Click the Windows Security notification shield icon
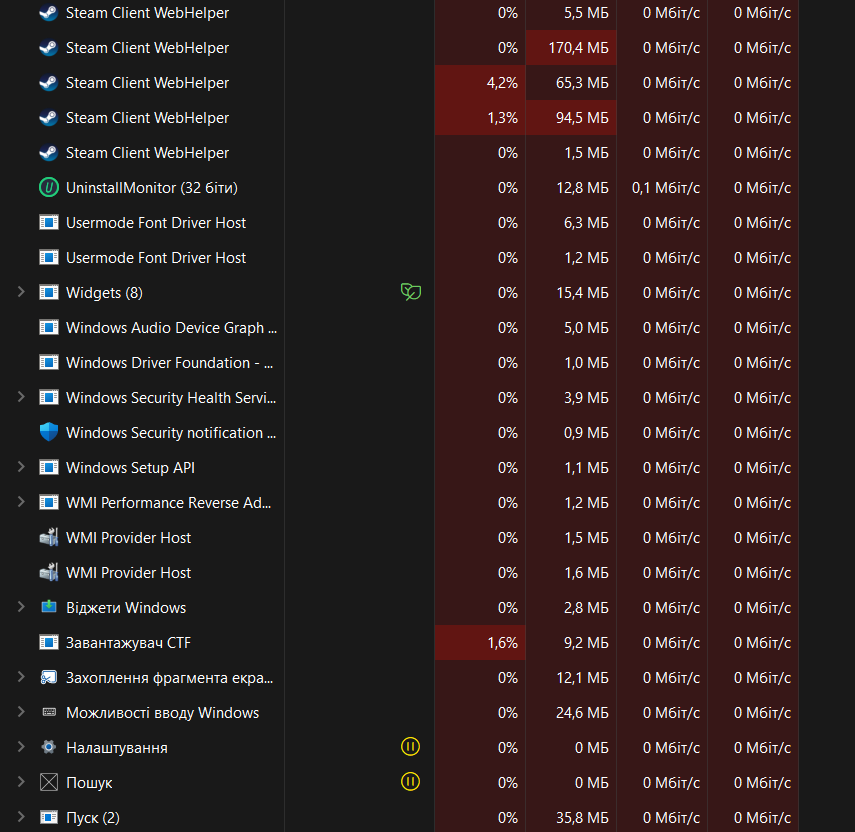Screen dimensions: 855x832 tap(49, 433)
